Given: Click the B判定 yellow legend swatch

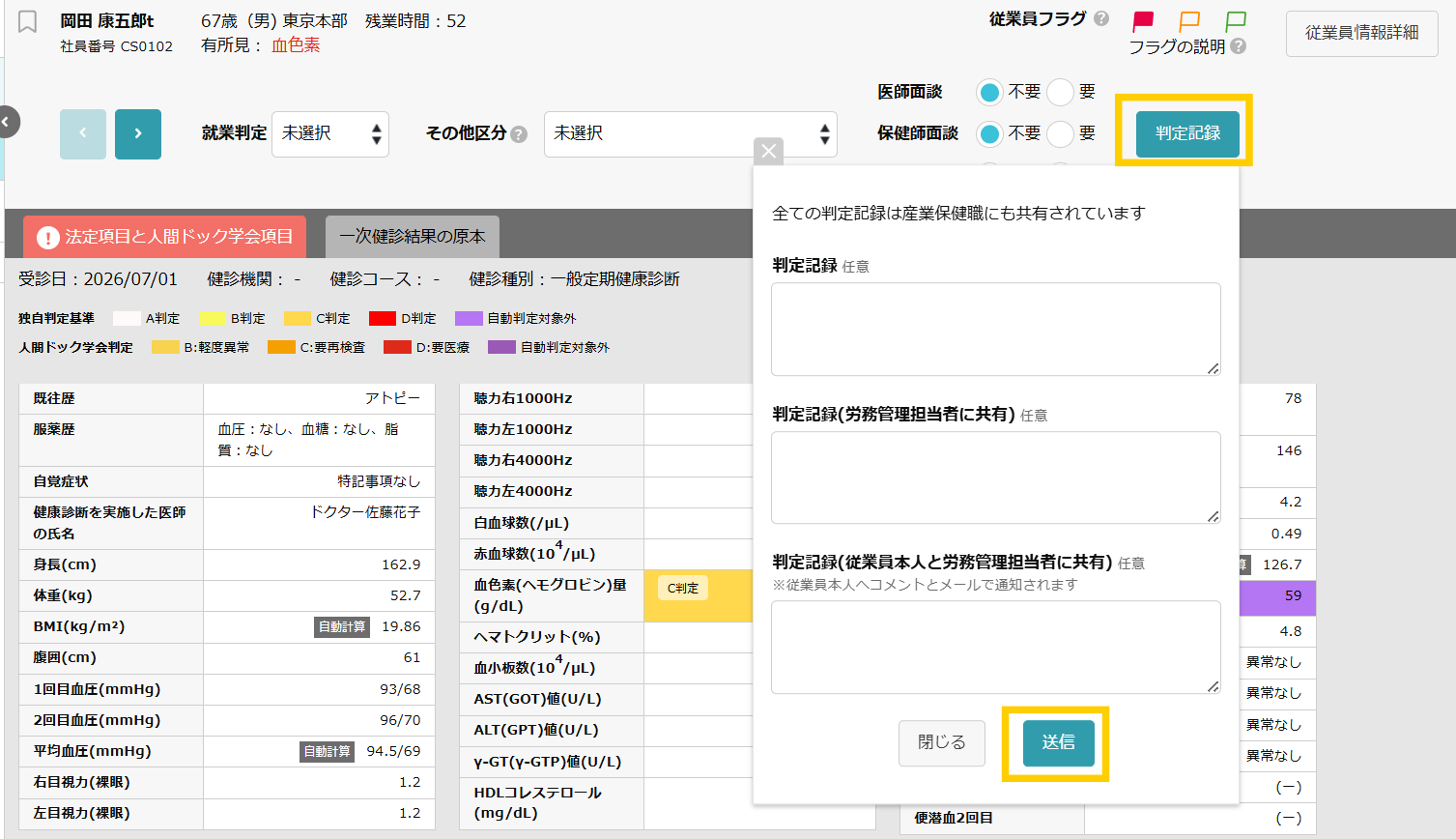Looking at the screenshot, I should (x=212, y=318).
